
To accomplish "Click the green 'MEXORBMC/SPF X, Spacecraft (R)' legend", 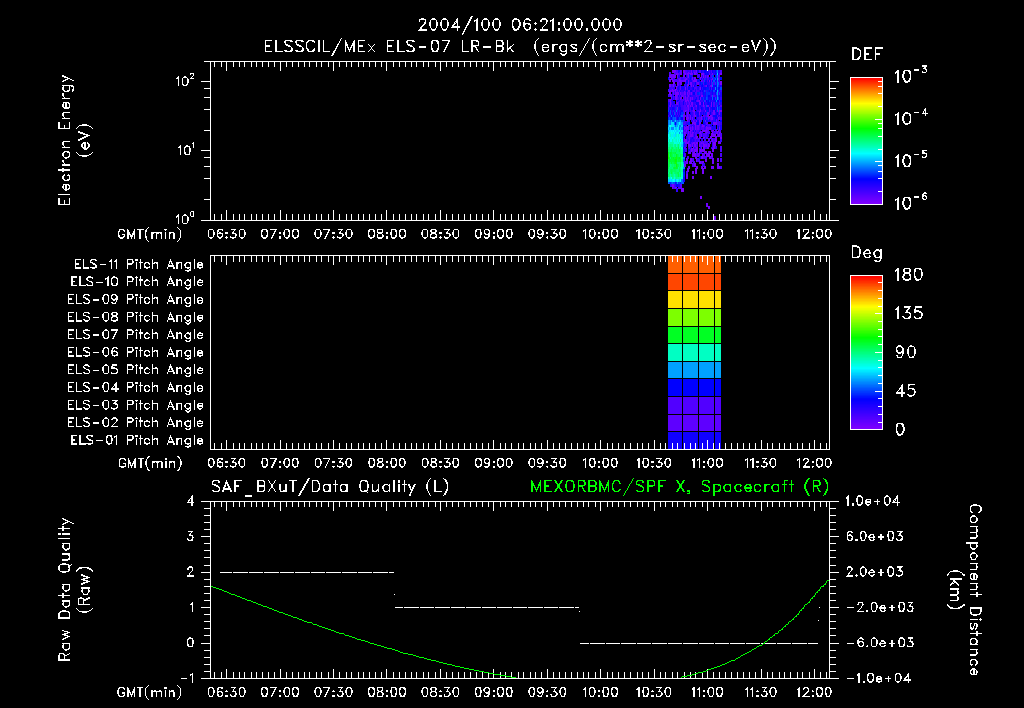I will coord(679,487).
